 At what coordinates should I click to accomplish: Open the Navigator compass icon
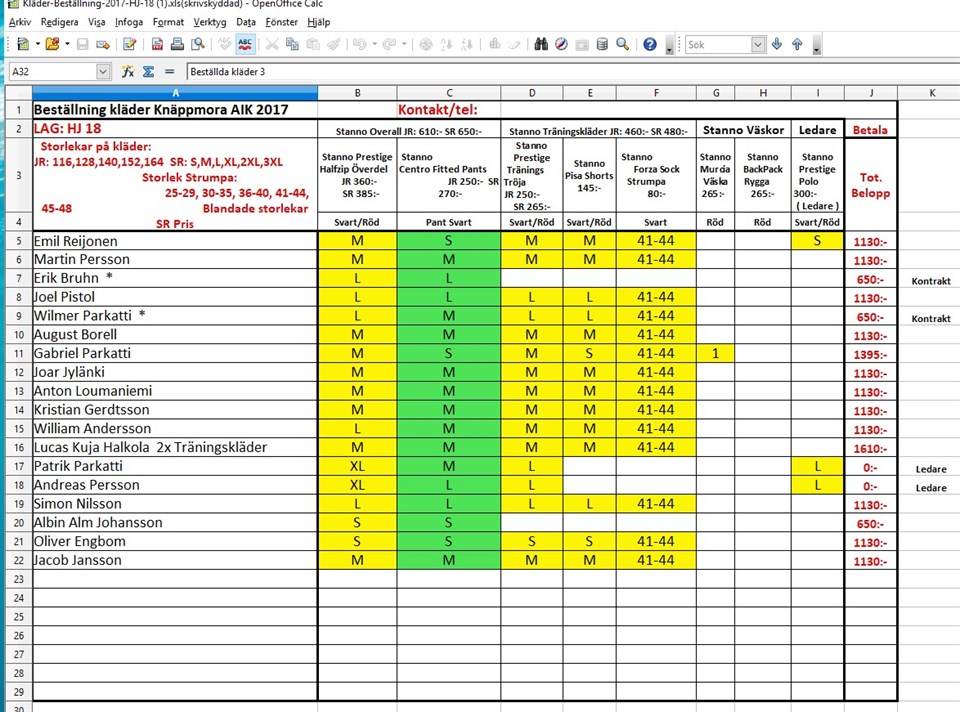[x=562, y=44]
